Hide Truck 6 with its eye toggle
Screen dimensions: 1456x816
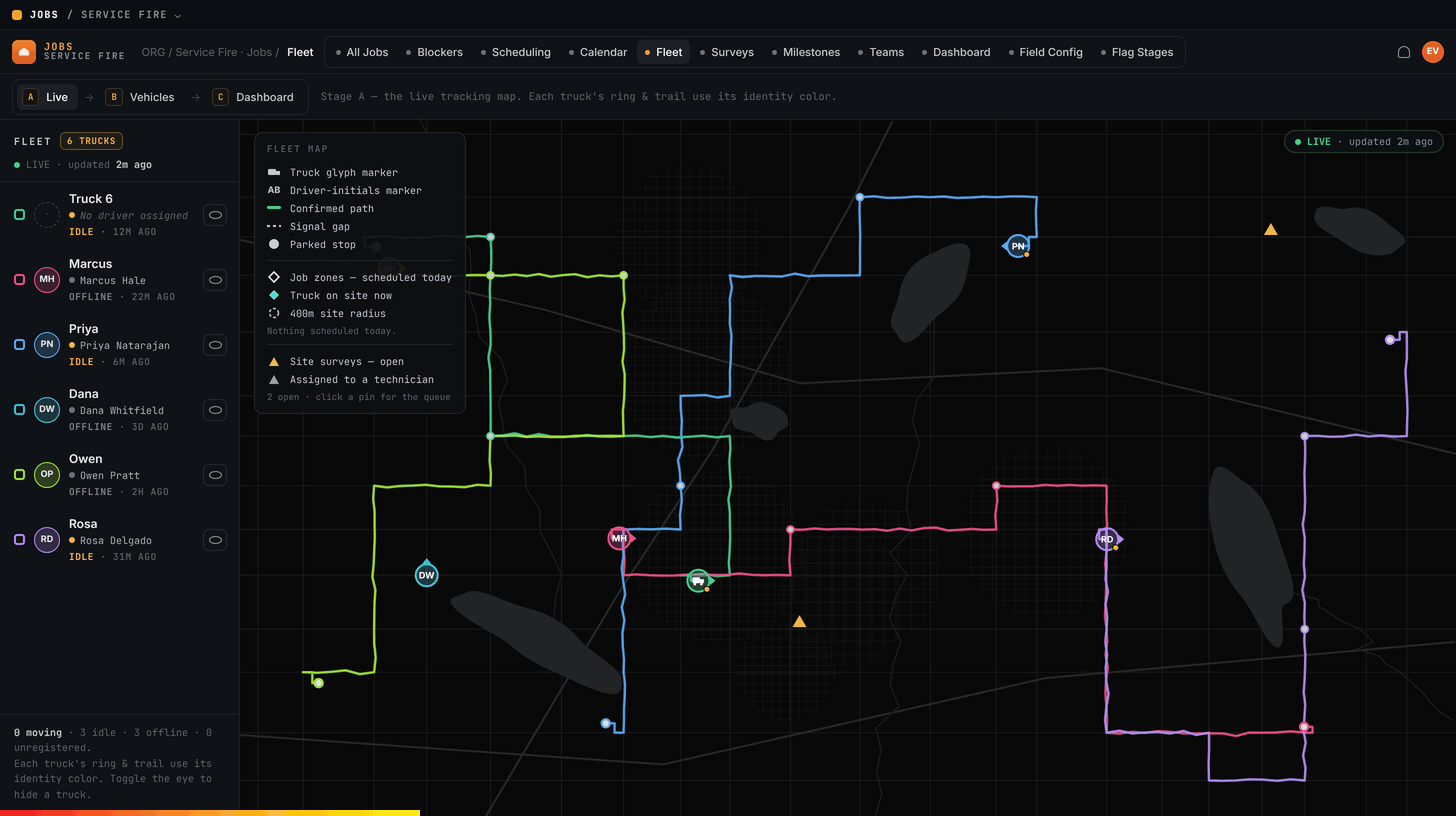[215, 215]
